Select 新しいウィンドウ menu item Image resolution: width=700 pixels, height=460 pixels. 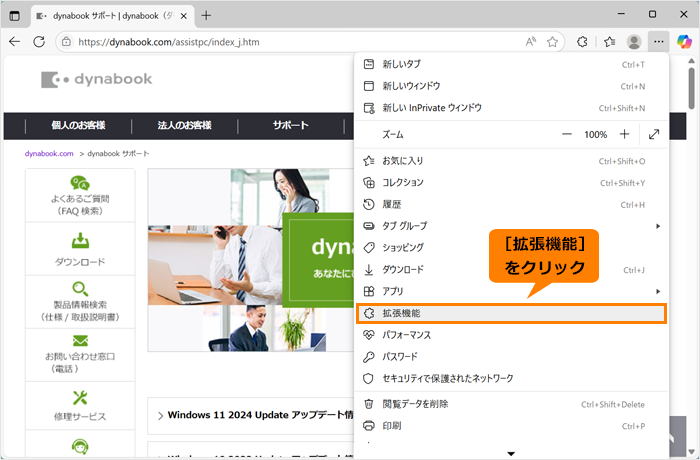pyautogui.click(x=512, y=86)
